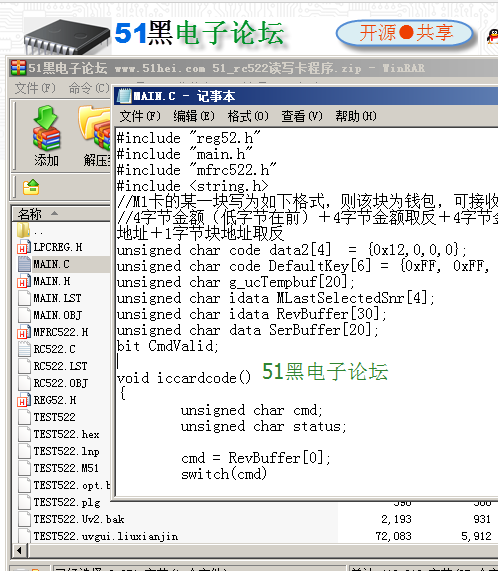Click horizontal scrollbar left arrow
Image resolution: width=498 pixels, height=571 pixels.
pos(19,551)
